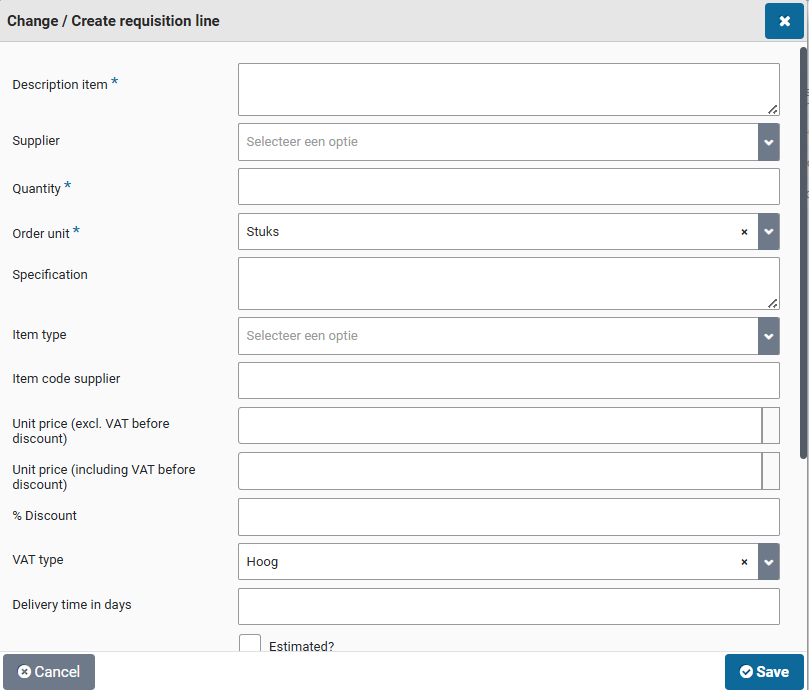Focus the Description item text area
The image size is (809, 690).
(x=508, y=89)
